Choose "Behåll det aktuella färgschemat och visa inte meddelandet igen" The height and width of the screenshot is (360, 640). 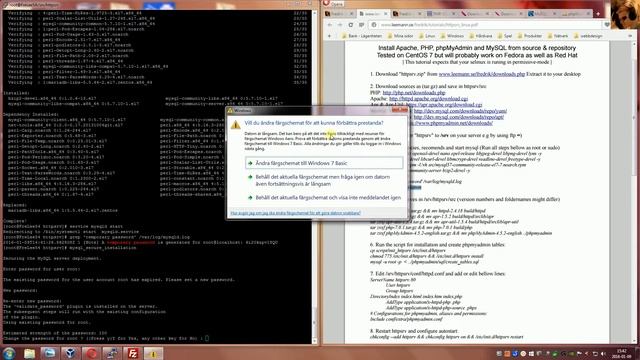(x=324, y=198)
